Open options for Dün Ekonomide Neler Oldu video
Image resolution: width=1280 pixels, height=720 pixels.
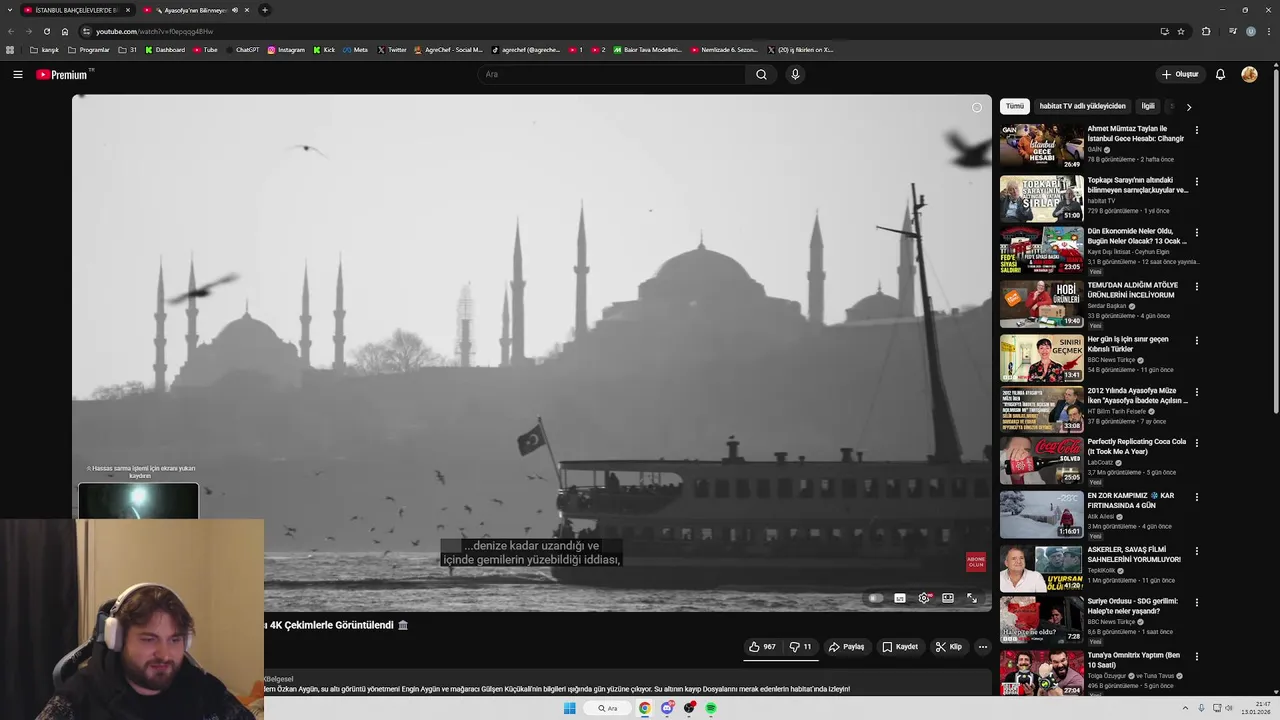(x=1196, y=233)
